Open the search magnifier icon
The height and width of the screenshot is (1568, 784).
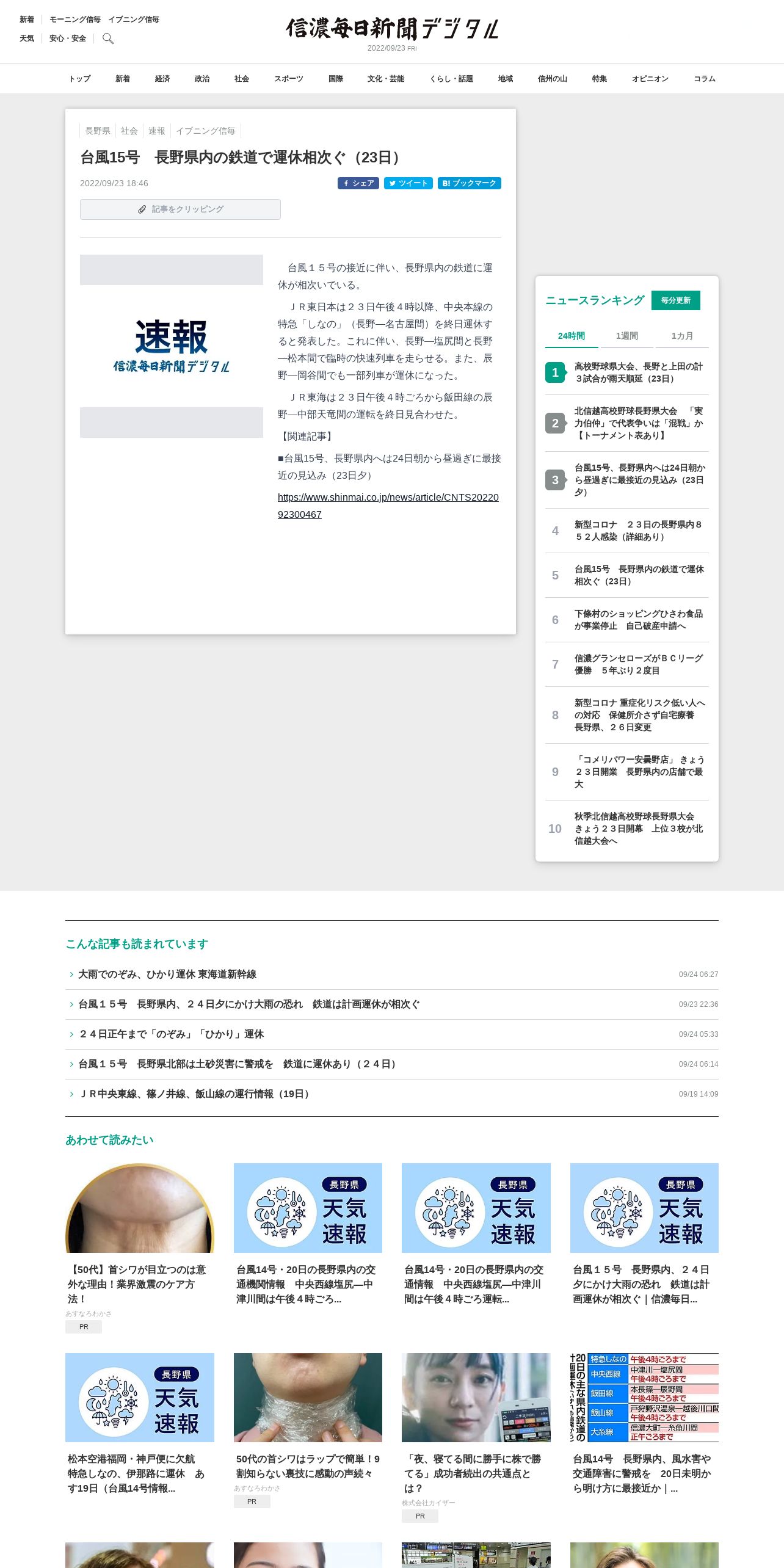pos(108,38)
